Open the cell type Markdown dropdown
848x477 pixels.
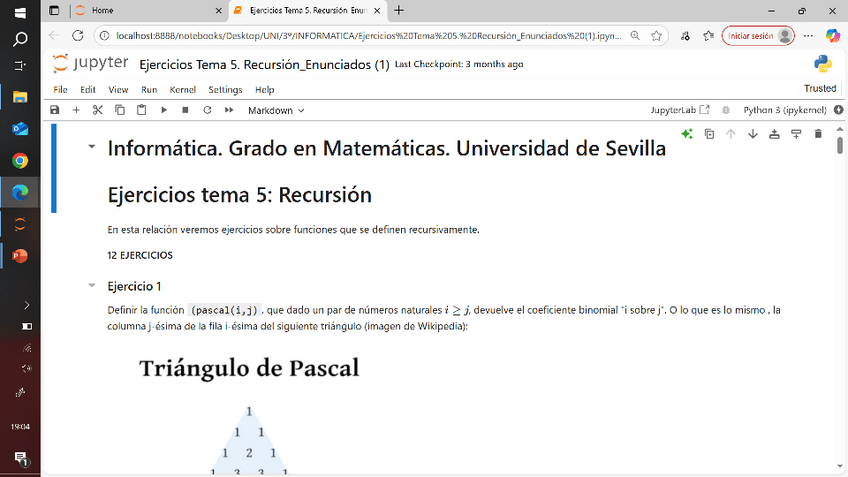point(276,110)
